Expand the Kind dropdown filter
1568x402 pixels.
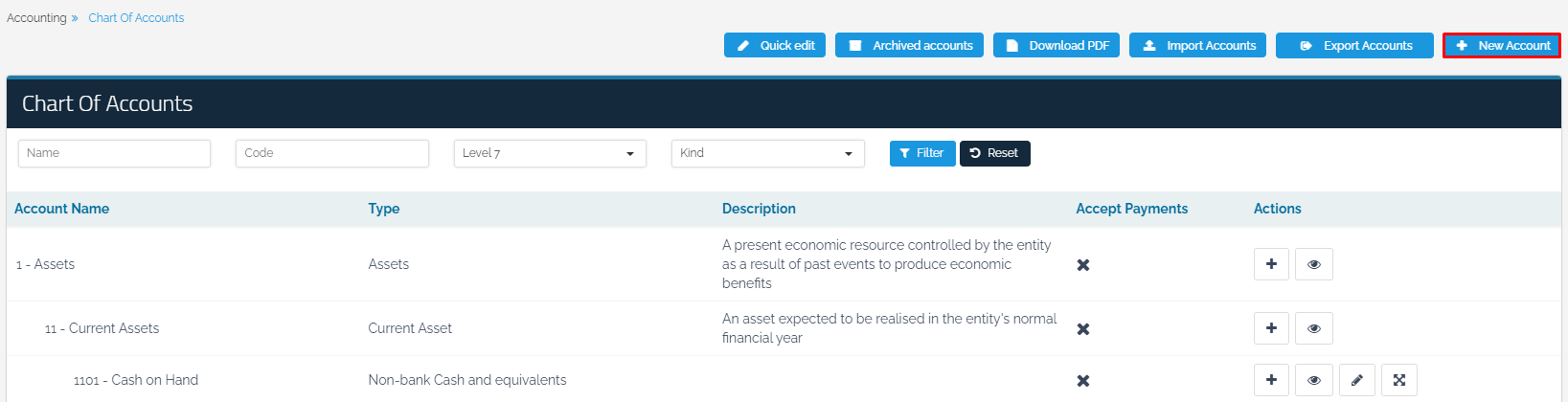point(767,153)
